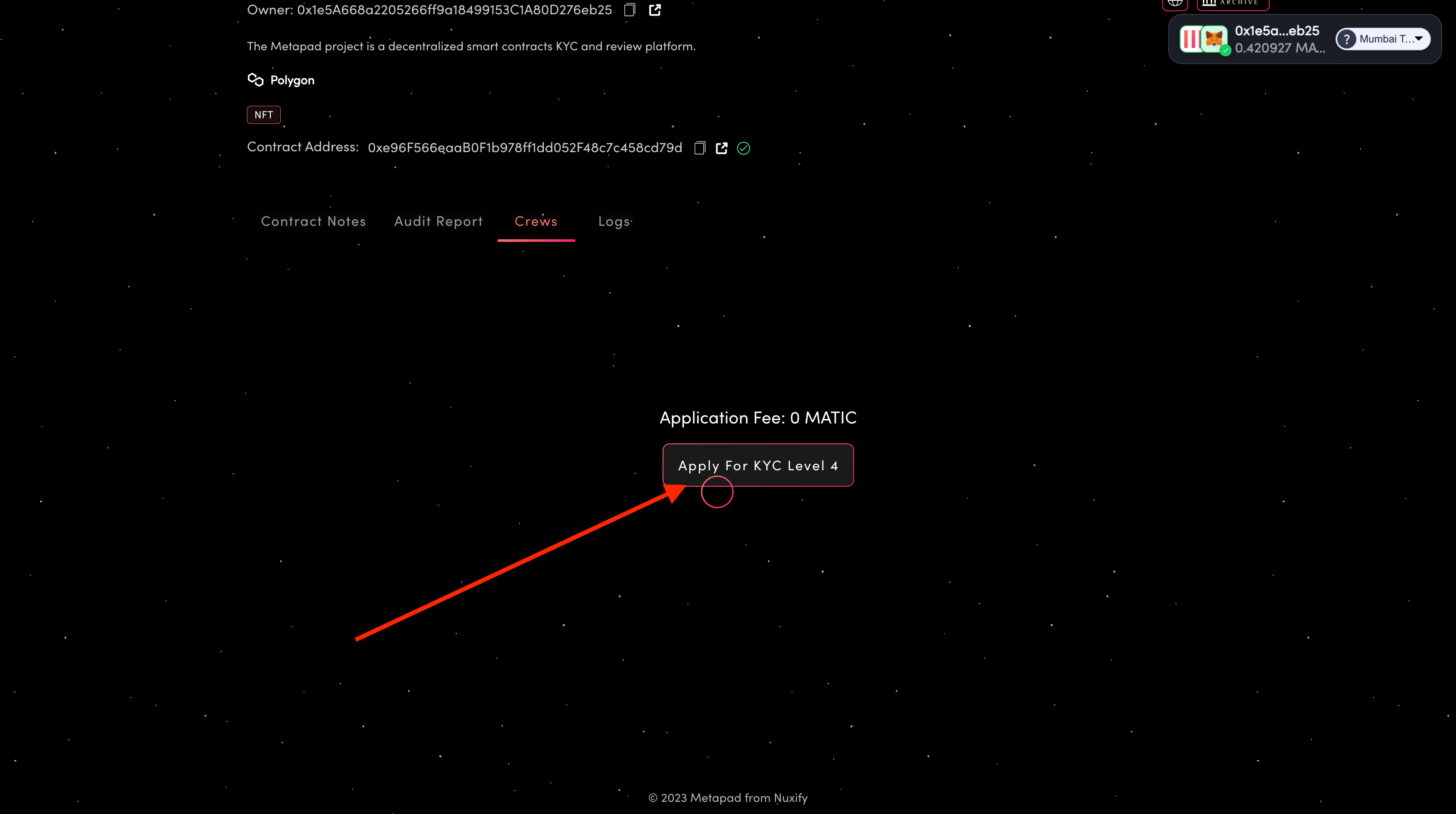Click the NFT tag badge

point(263,115)
